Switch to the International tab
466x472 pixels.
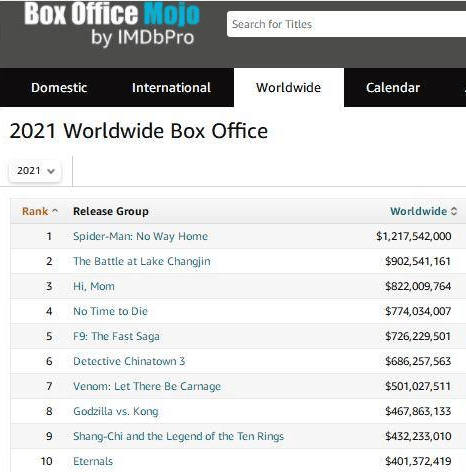[171, 88]
